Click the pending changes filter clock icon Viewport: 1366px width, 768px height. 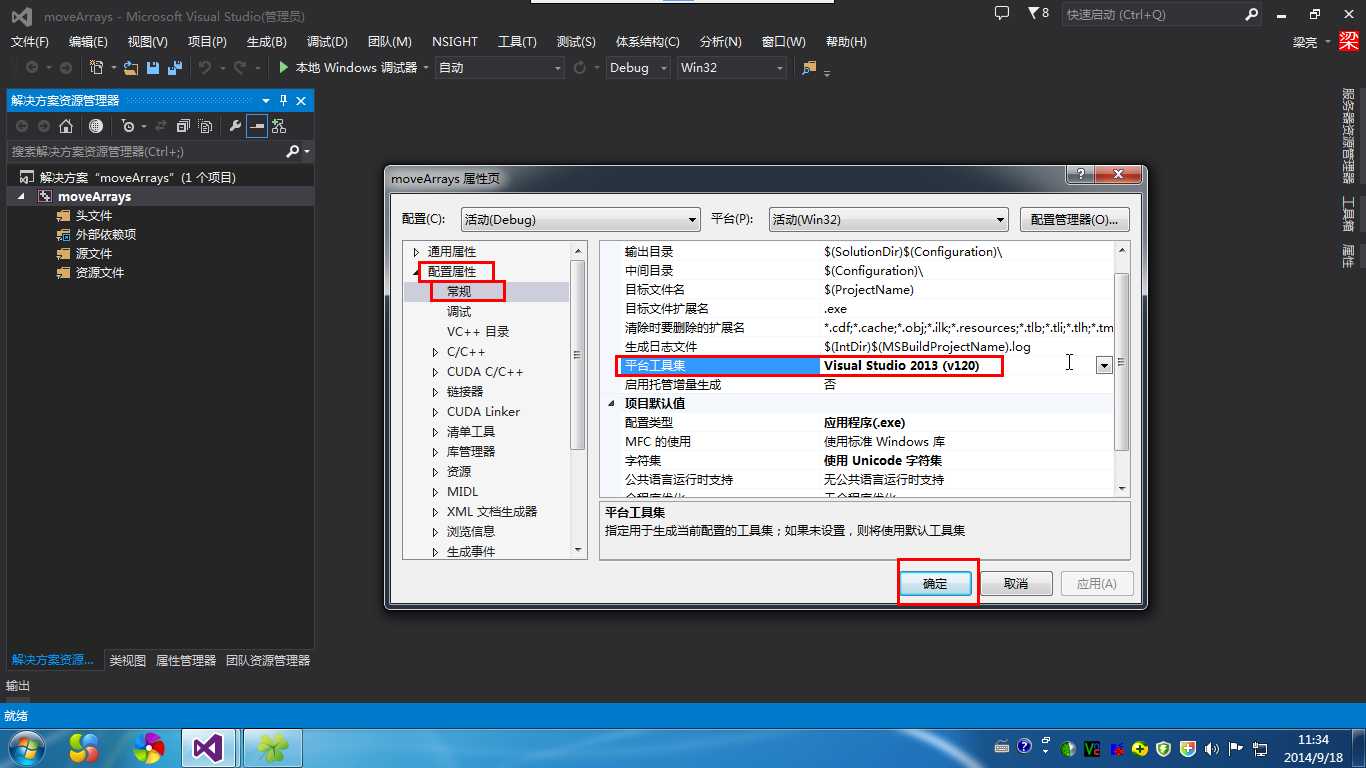click(x=127, y=126)
